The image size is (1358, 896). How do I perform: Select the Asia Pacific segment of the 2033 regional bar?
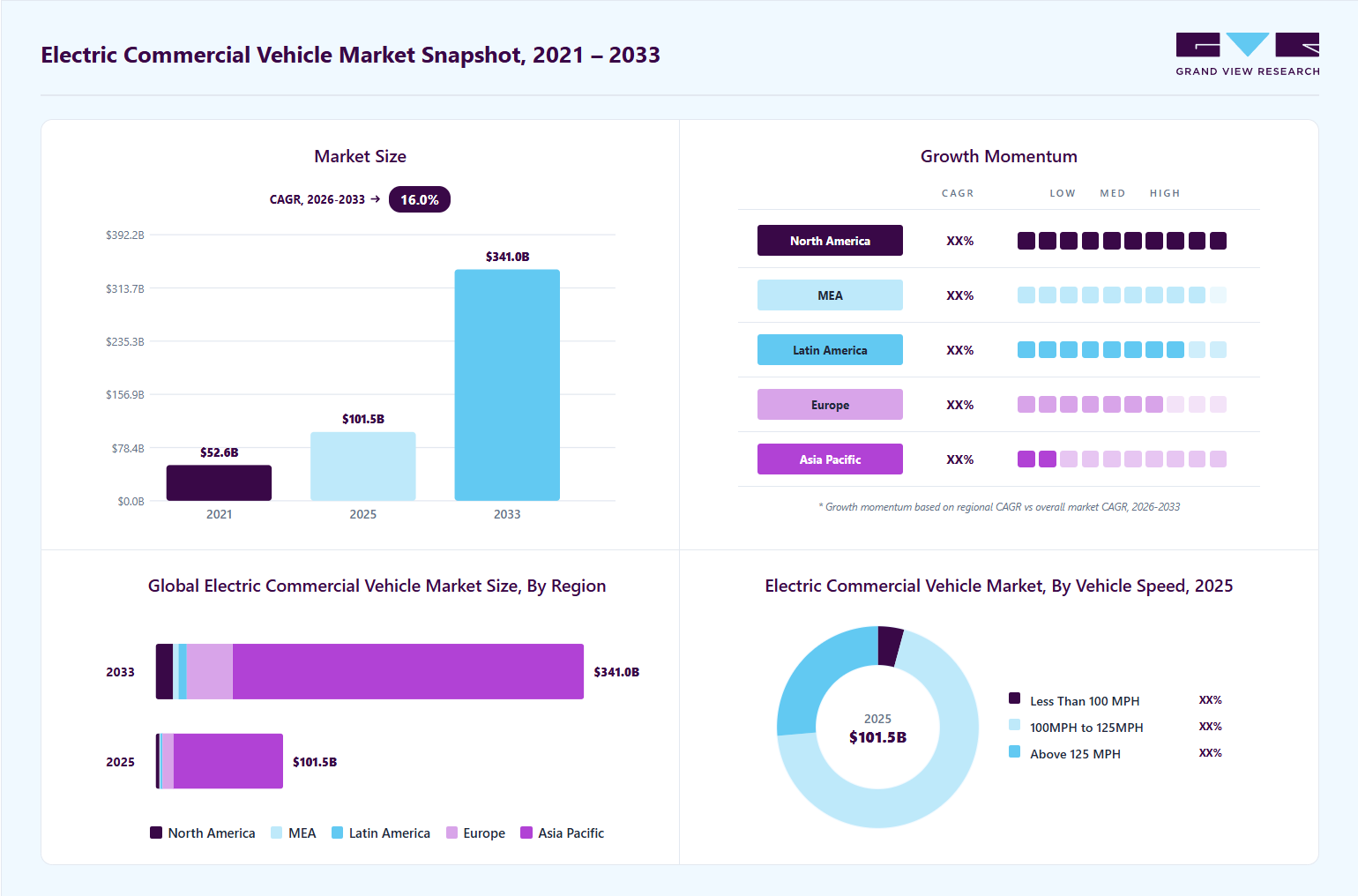pyautogui.click(x=408, y=672)
